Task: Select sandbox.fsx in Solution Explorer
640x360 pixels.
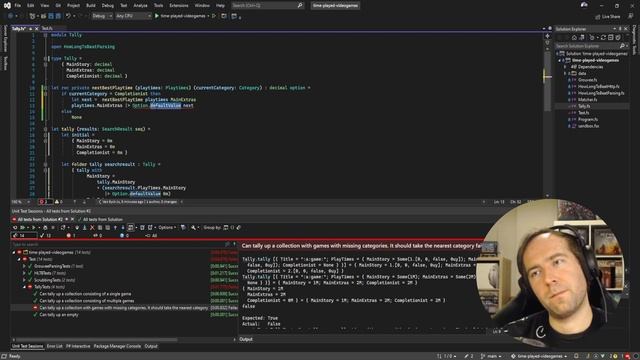Action: pos(589,126)
